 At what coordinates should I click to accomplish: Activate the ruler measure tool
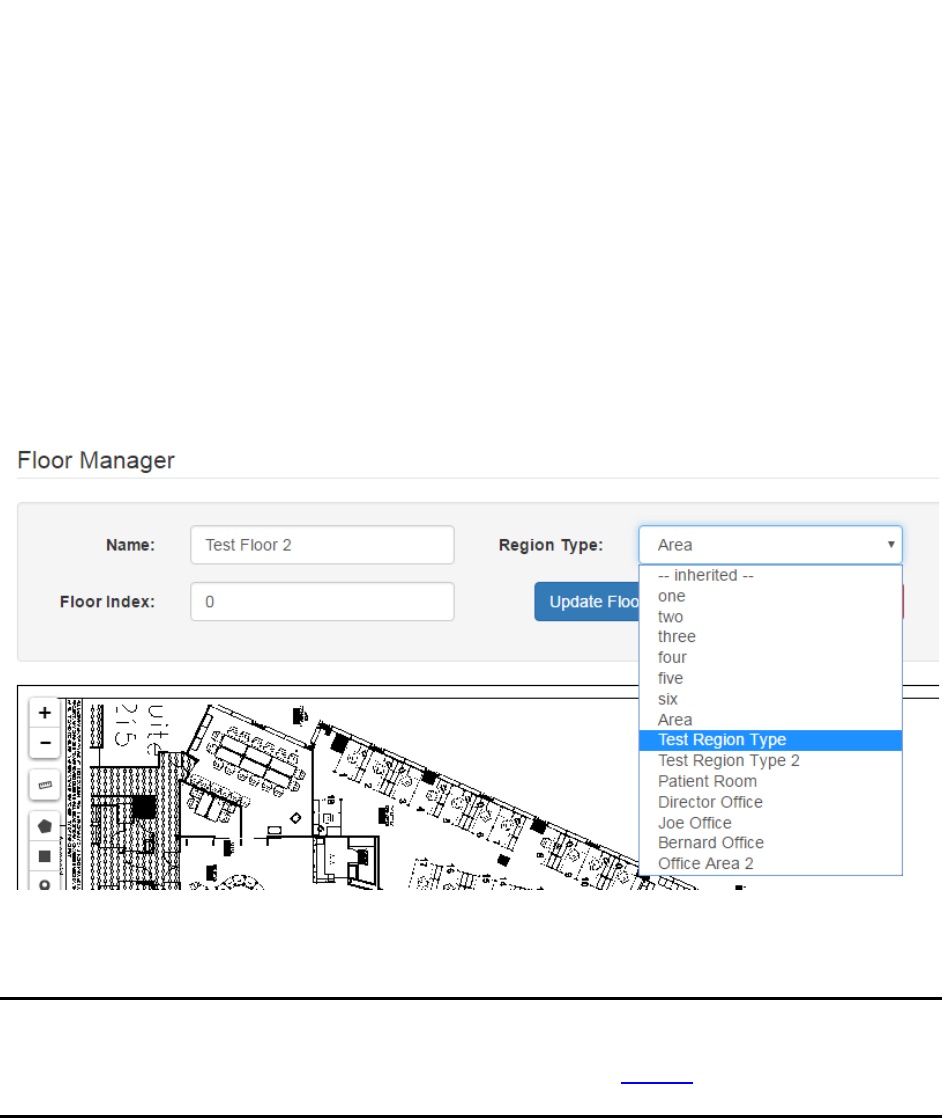(44, 785)
